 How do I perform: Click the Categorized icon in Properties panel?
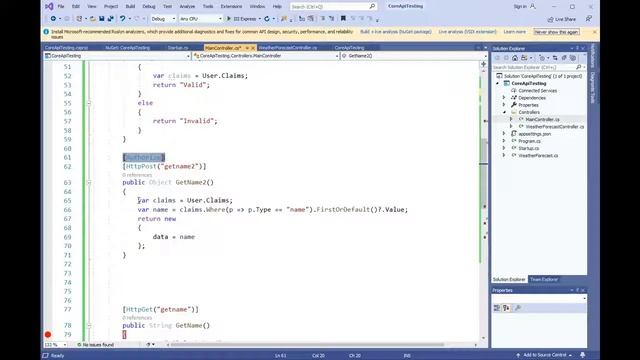[x=497, y=308]
